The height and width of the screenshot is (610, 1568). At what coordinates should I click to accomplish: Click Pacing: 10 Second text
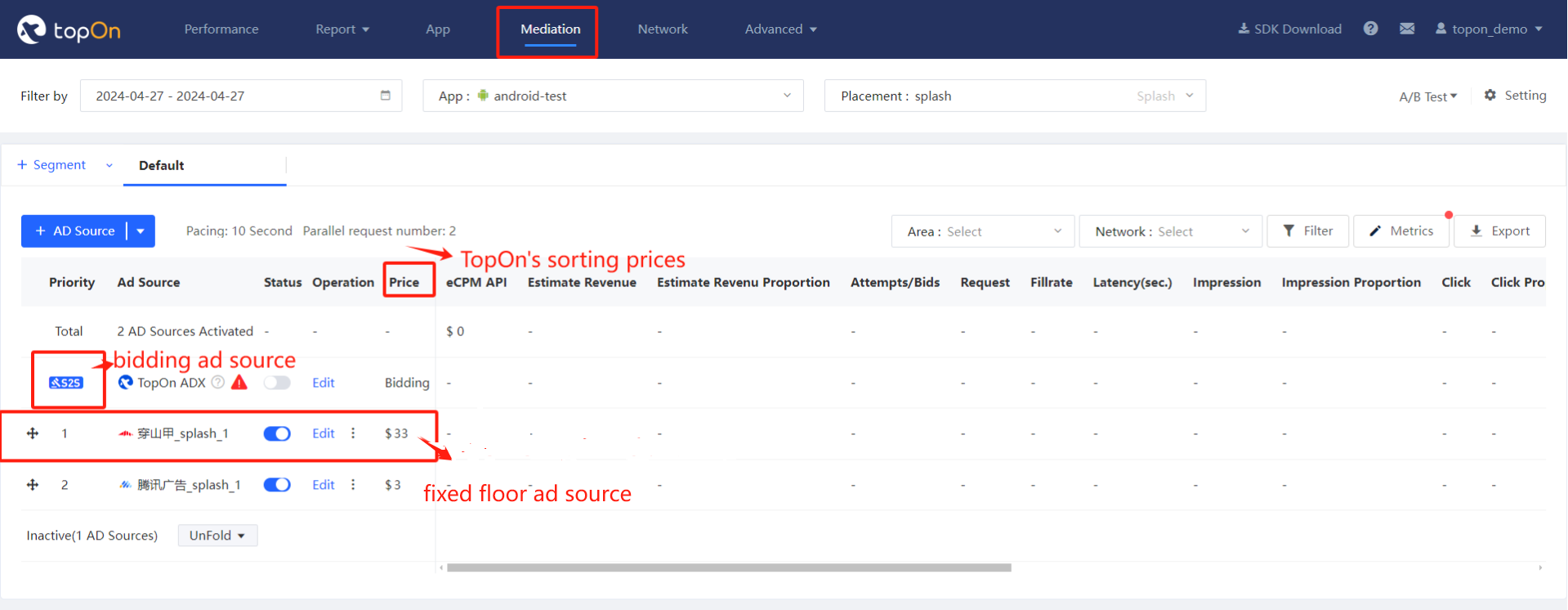pos(239,231)
